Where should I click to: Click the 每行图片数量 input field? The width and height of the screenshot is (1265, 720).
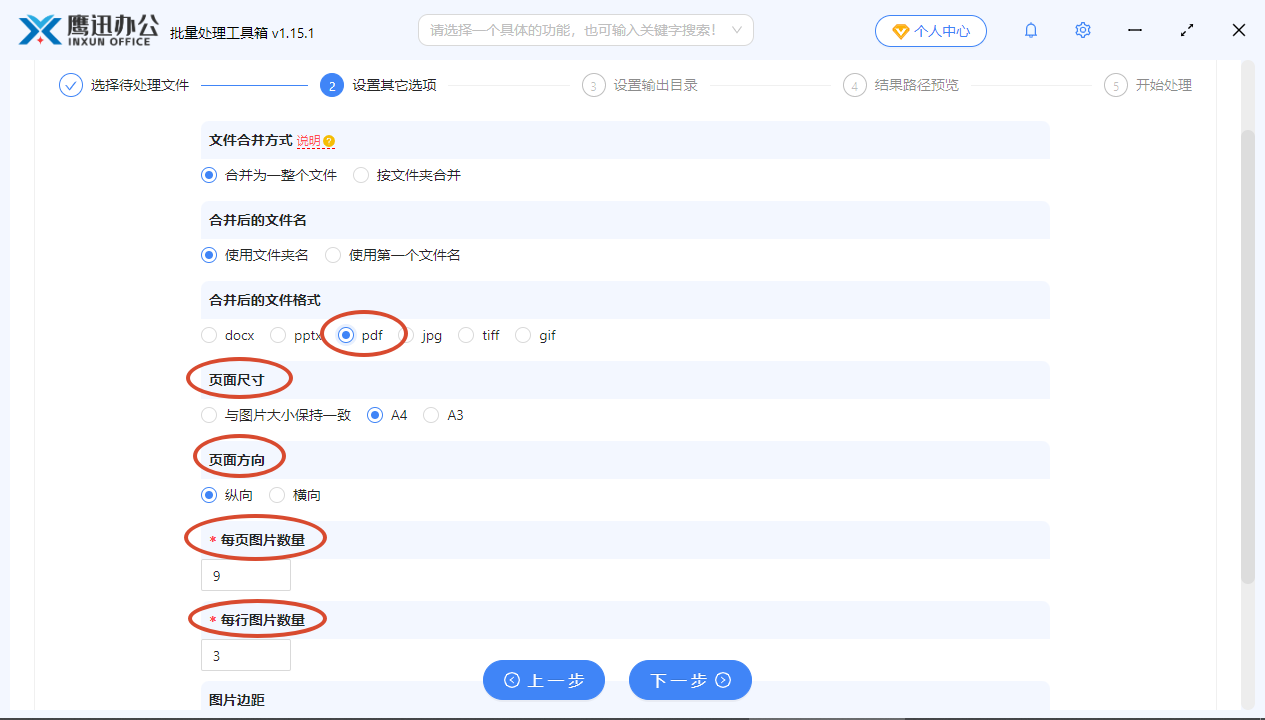click(246, 655)
